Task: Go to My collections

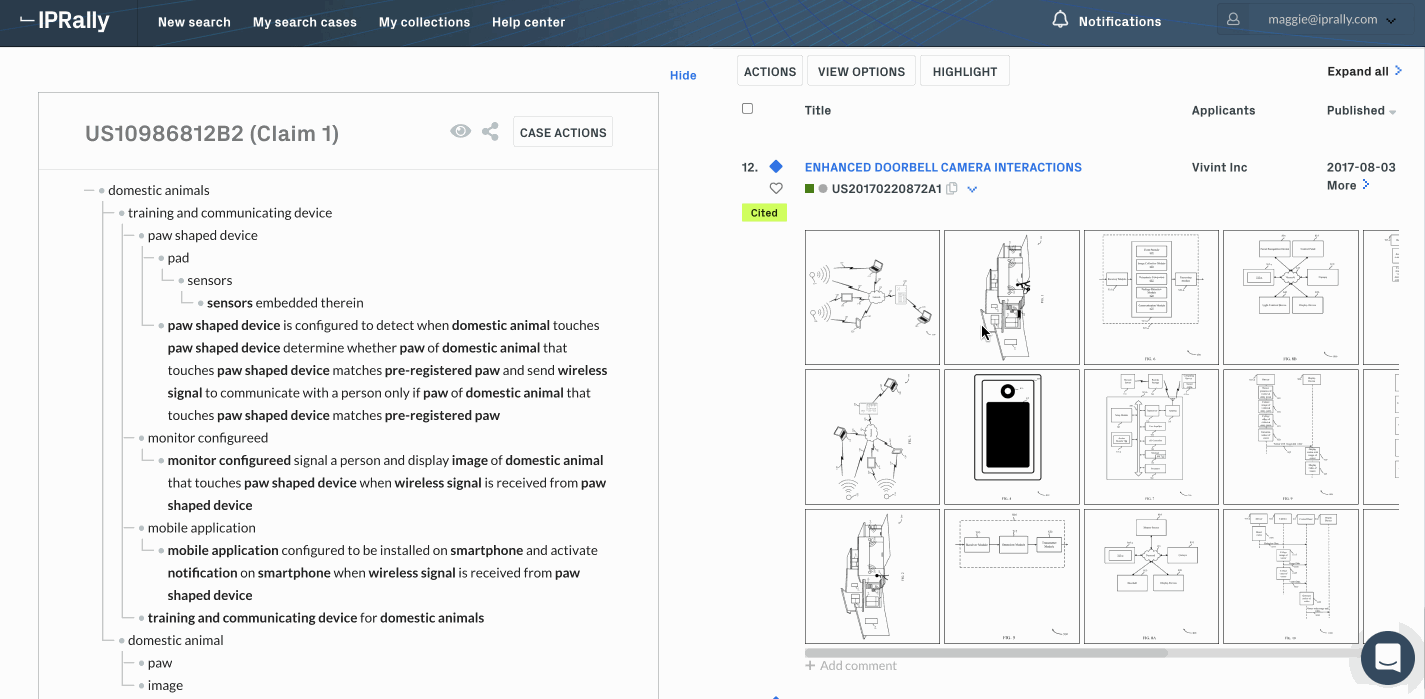Action: click(x=424, y=21)
